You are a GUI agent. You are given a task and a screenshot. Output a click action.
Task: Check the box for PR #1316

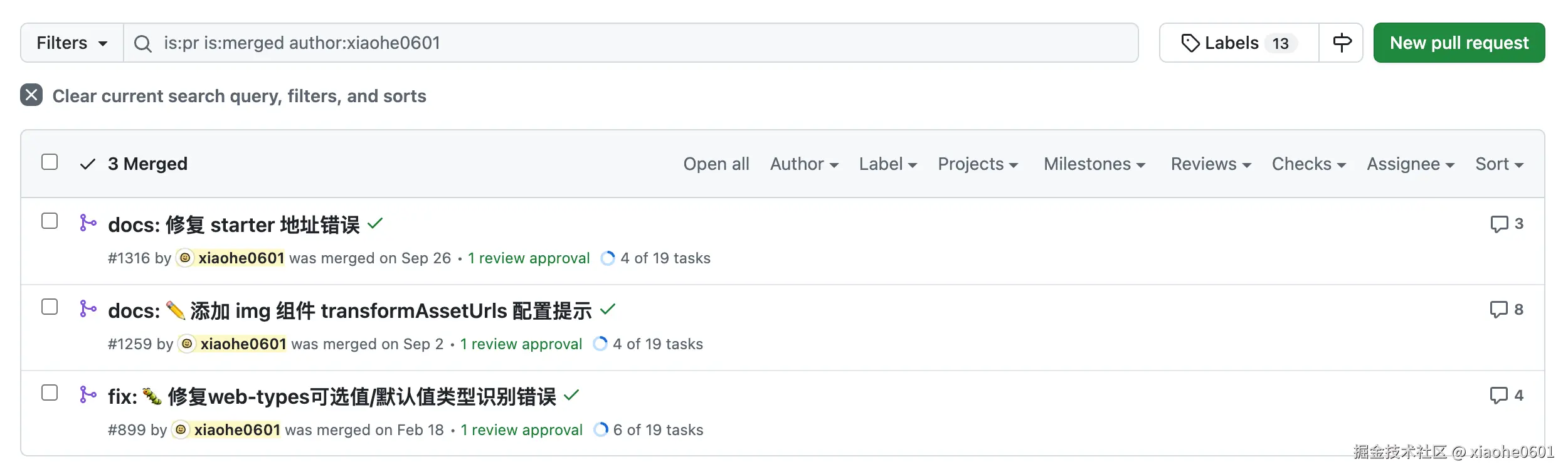(x=50, y=221)
